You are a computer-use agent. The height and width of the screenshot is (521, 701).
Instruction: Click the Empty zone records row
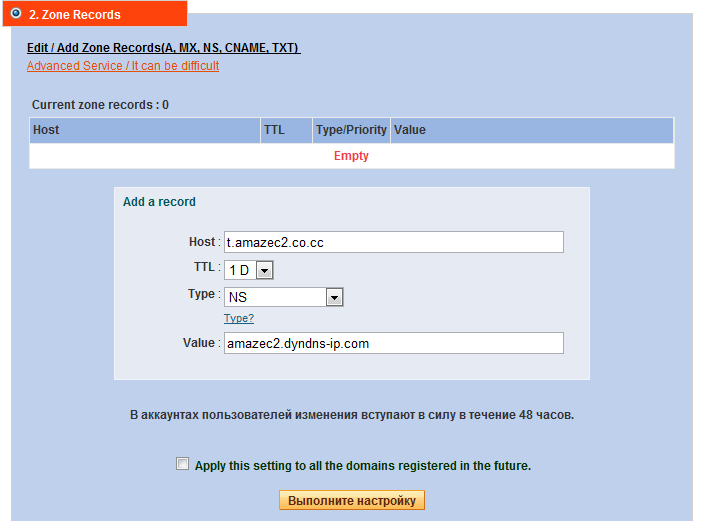click(351, 156)
